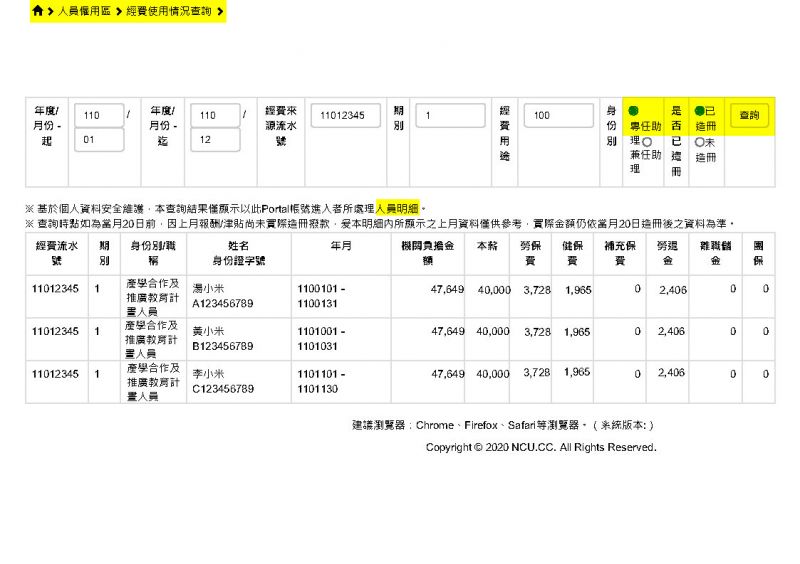Choose the 未造冊 radio option

[x=699, y=142]
